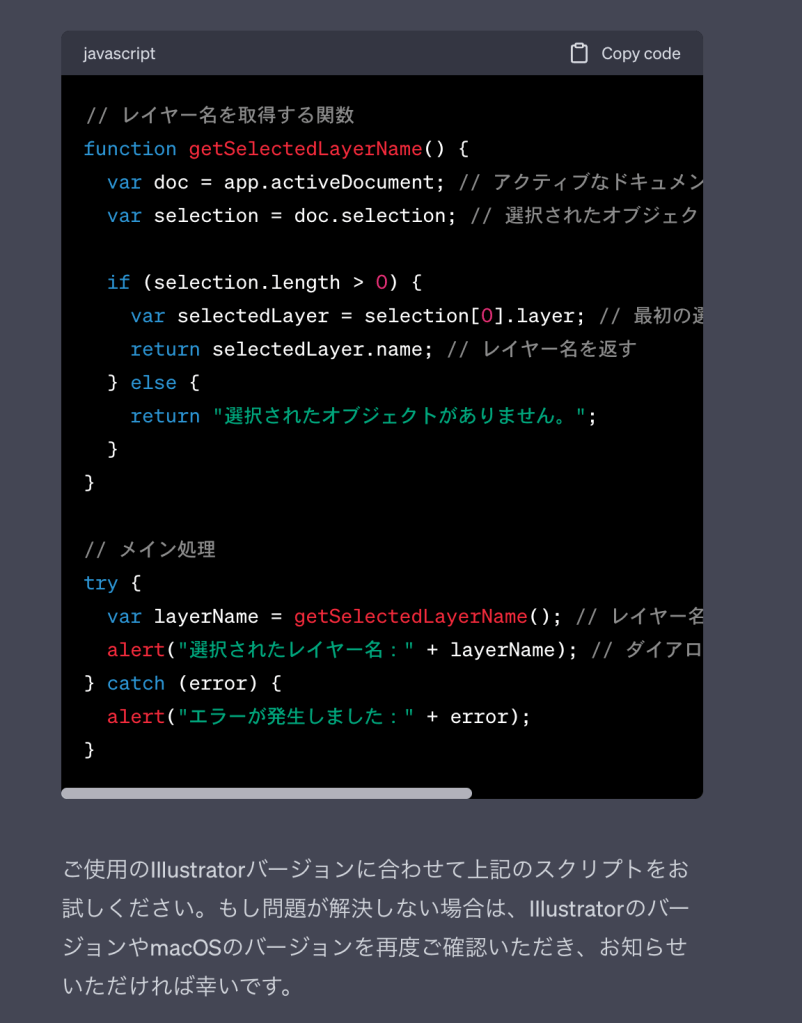This screenshot has width=802, height=1023.
Task: Click the comment "// レイヤー名を取得する関数"
Action: [x=219, y=115]
